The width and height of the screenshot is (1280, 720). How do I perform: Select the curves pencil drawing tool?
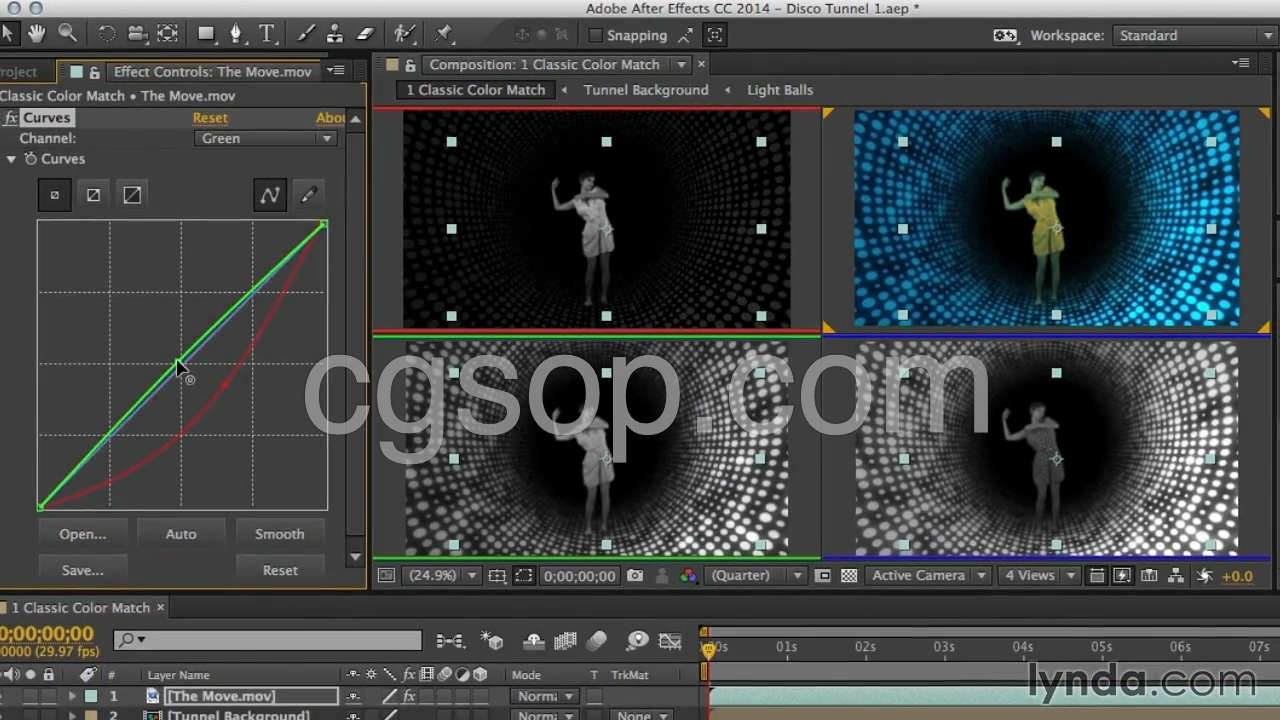click(x=308, y=195)
